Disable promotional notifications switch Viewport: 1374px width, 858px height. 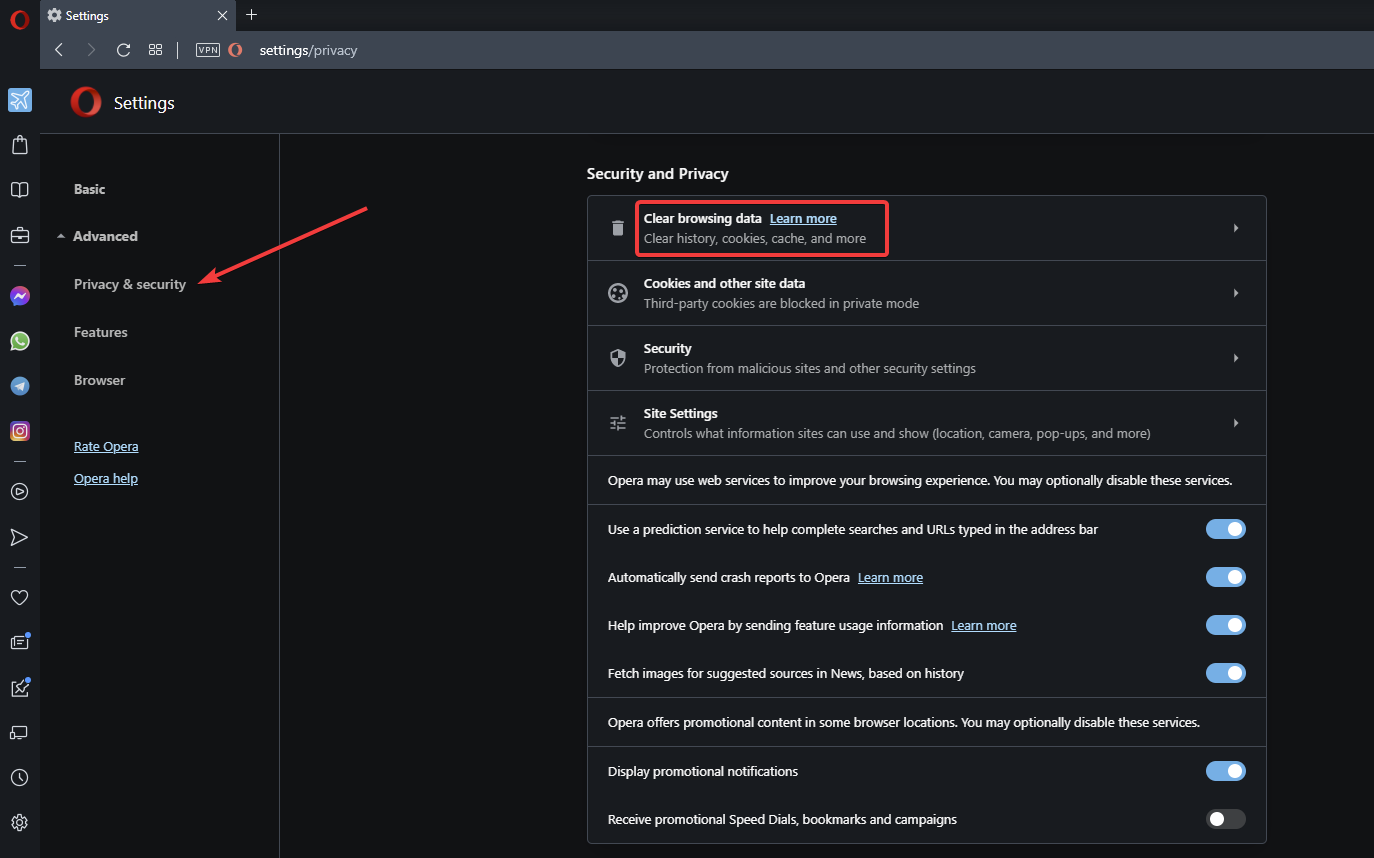pyautogui.click(x=1226, y=771)
